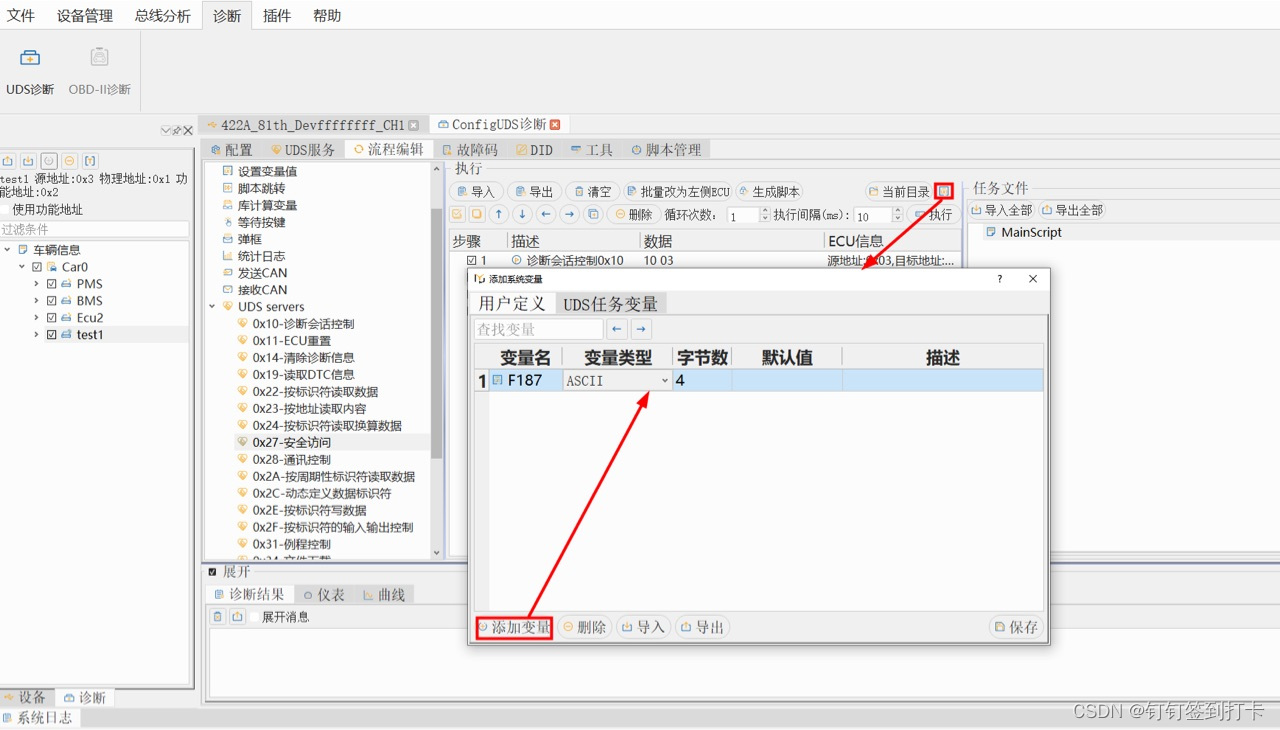
Task: Switch to the 脚本管理 tab
Action: (x=665, y=150)
